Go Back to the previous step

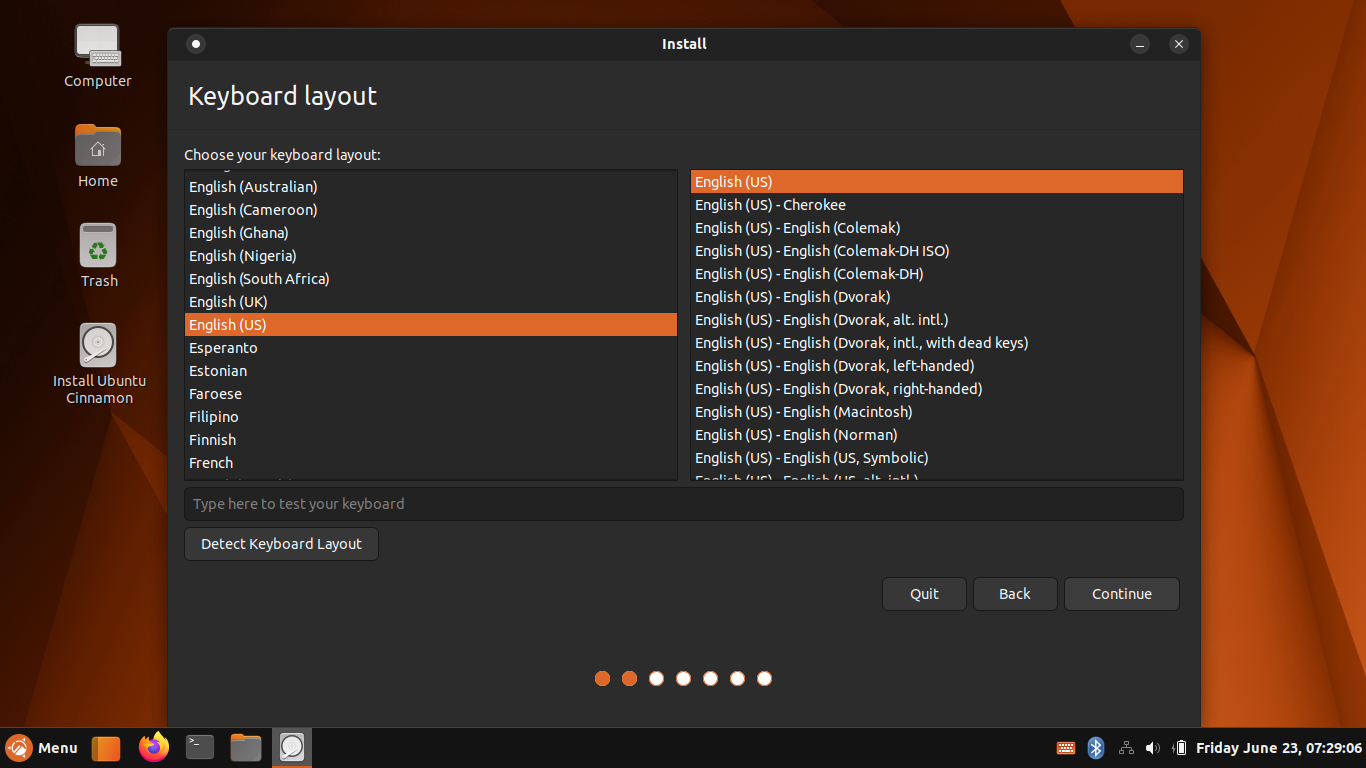(x=1015, y=594)
